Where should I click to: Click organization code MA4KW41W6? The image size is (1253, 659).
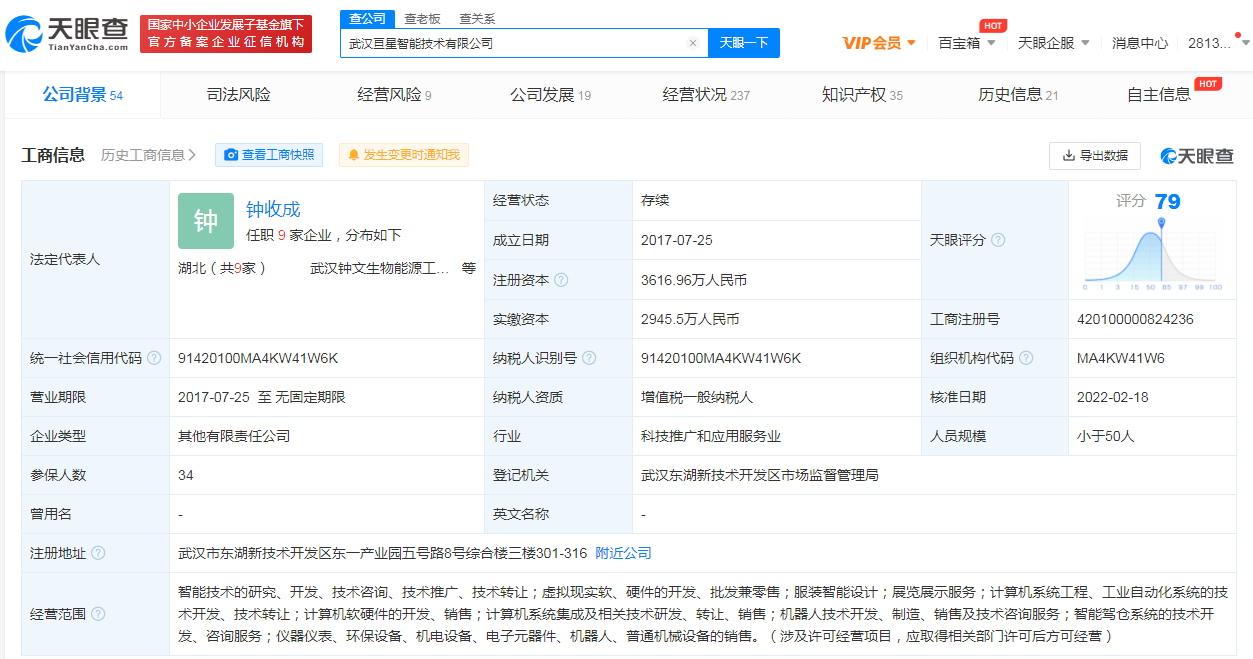coord(1121,358)
